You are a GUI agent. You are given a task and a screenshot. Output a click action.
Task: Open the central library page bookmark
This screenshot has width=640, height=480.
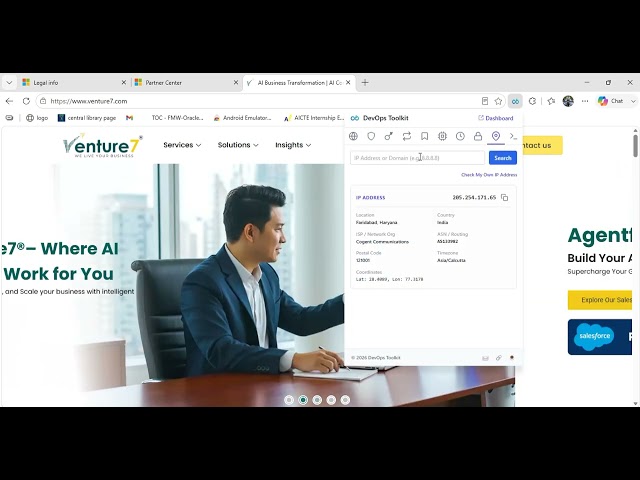coord(87,118)
